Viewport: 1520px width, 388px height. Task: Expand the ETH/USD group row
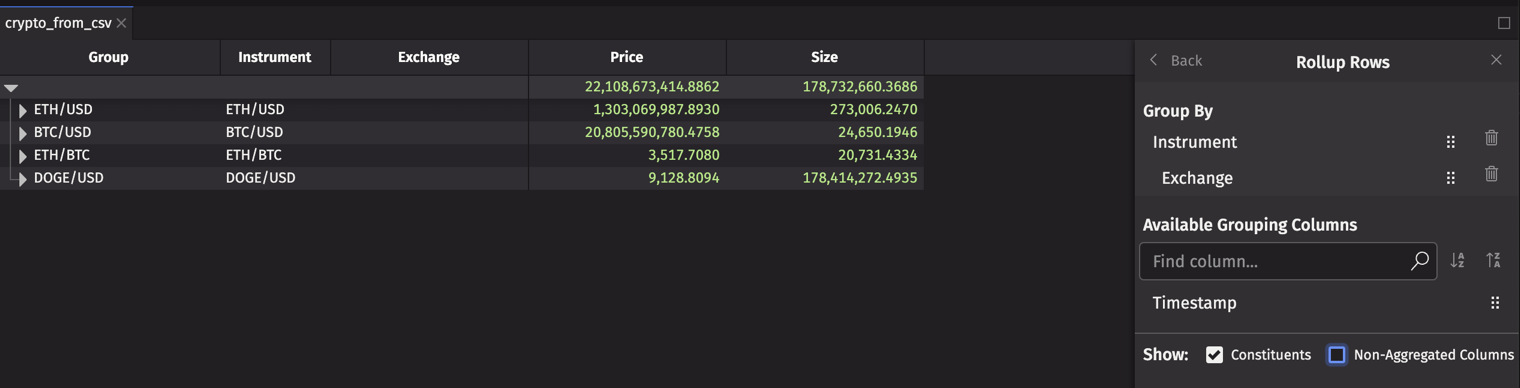point(23,111)
